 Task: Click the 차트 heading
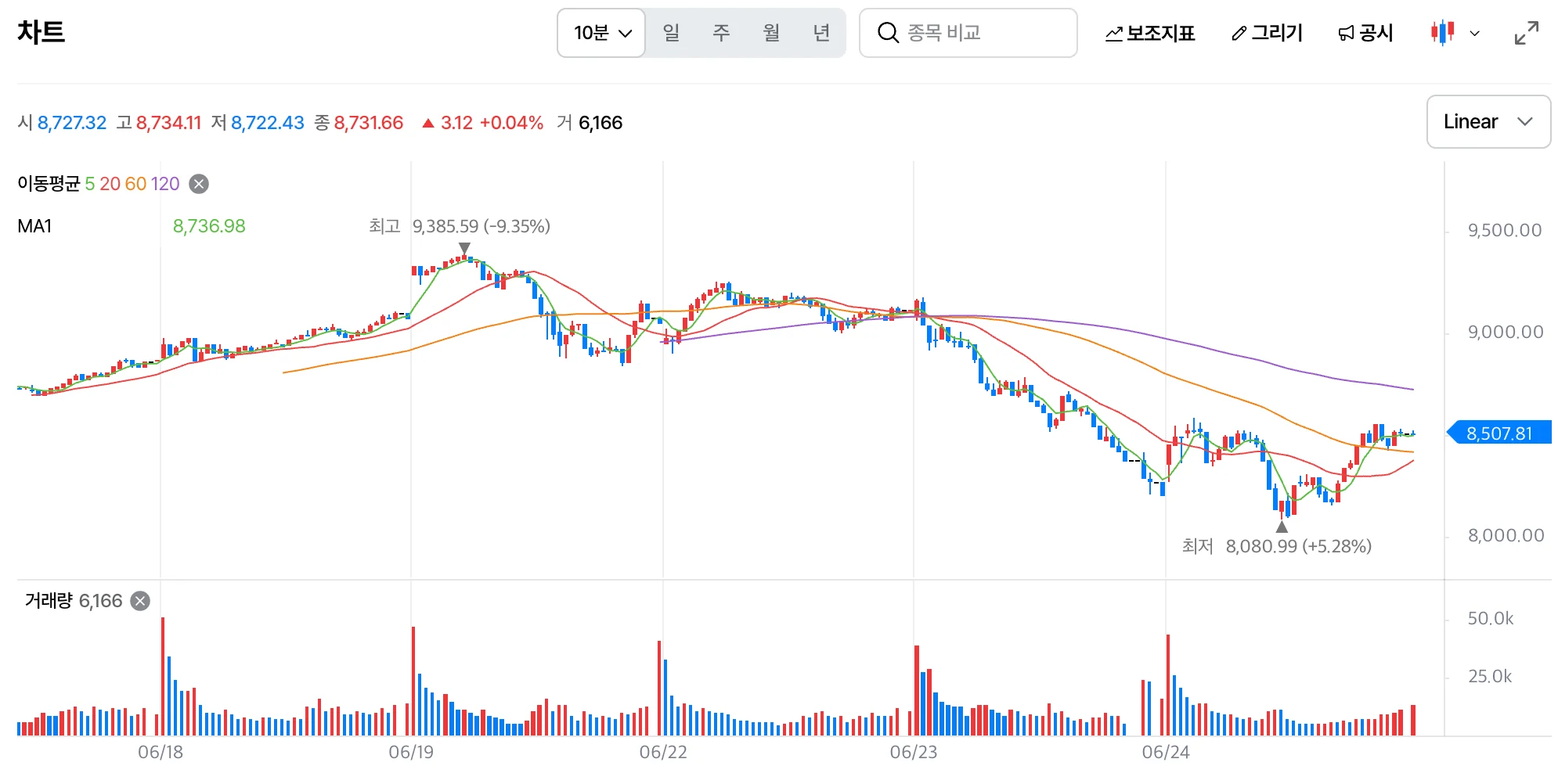(41, 32)
